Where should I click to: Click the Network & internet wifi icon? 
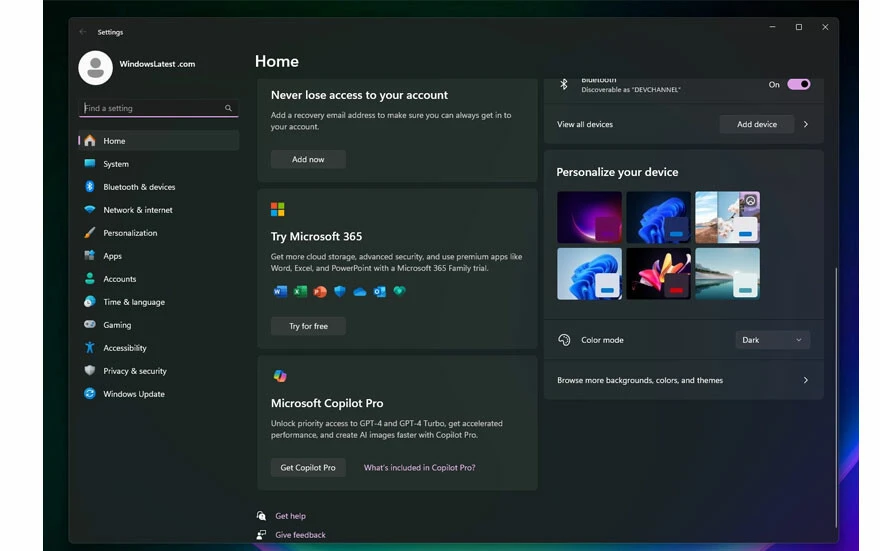(90, 209)
